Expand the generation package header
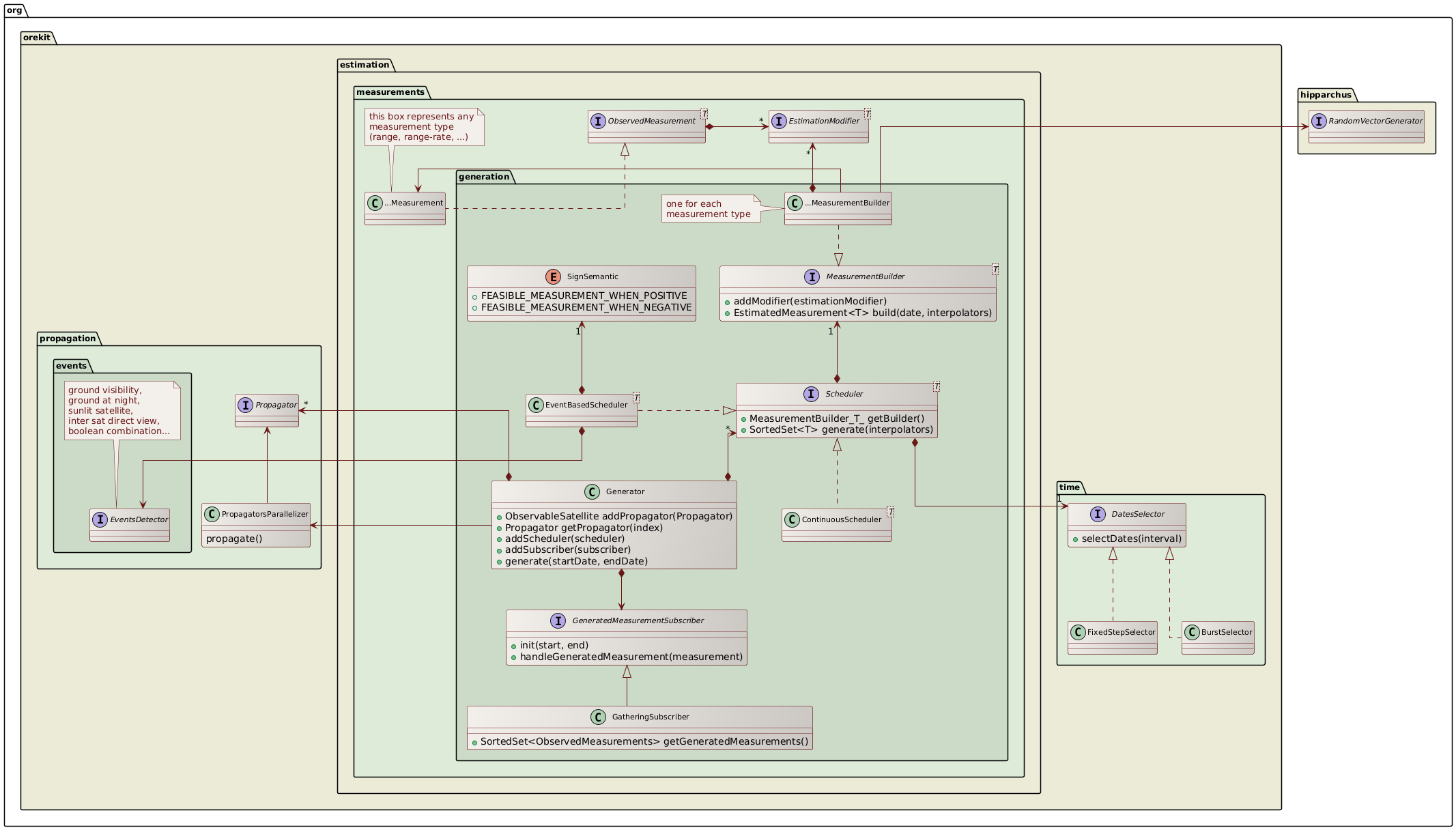Screen dimensions: 1456x830 tap(485, 176)
